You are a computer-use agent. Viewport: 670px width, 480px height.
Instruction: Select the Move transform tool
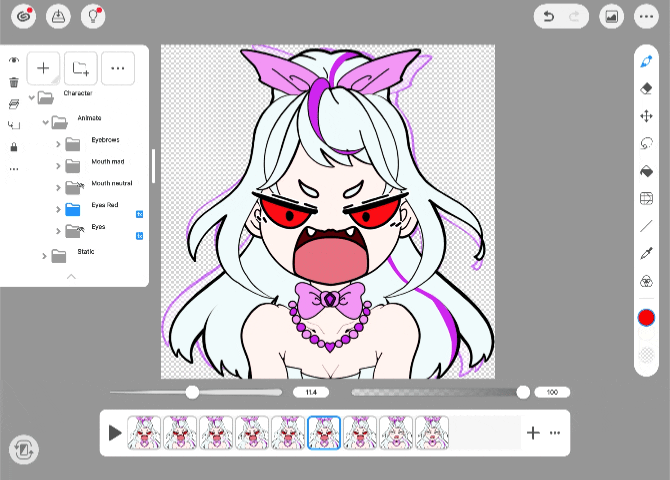point(646,116)
